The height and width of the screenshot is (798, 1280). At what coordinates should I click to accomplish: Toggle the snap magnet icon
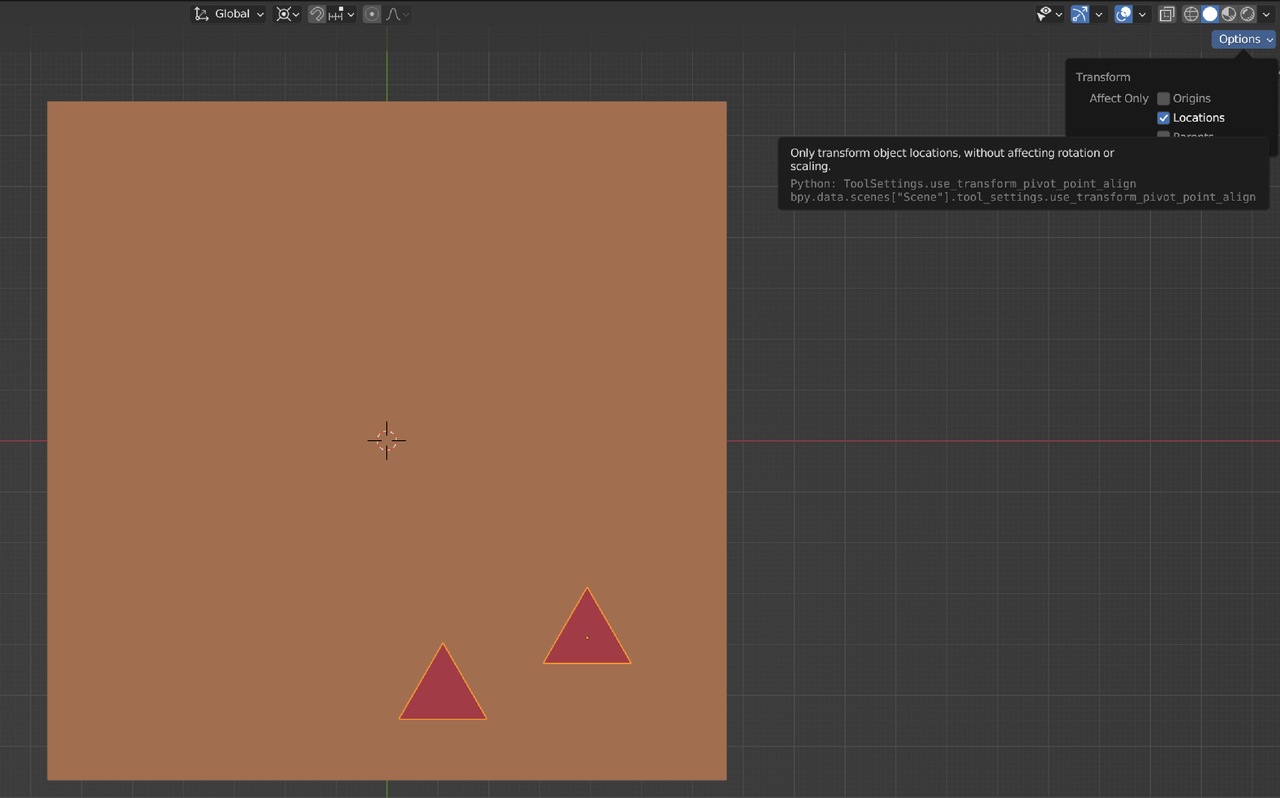coord(317,14)
